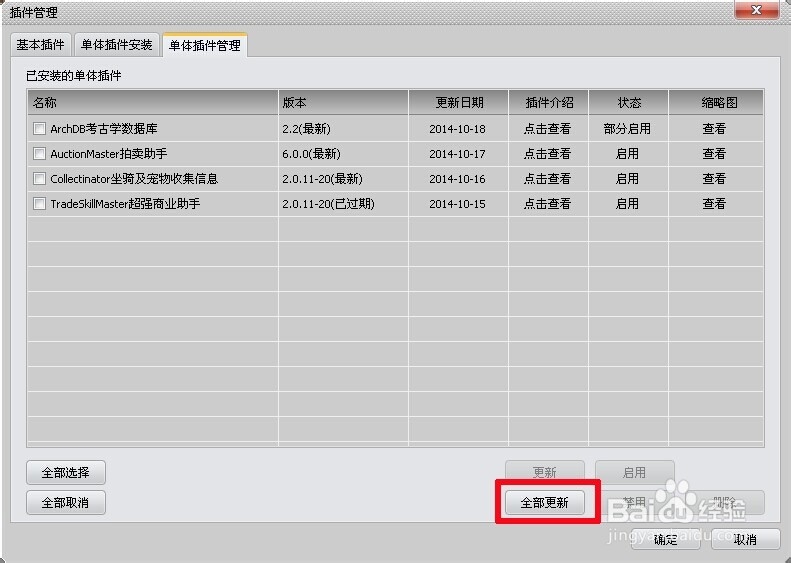Select the Collectinator坐骑及宠物收集信息 plugin name
The width and height of the screenshot is (791, 563).
tap(134, 179)
